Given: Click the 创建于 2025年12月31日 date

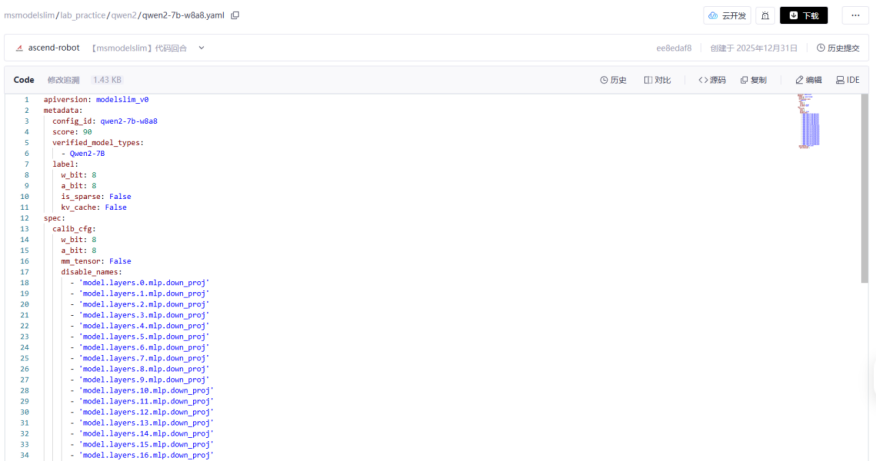Looking at the screenshot, I should click(754, 48).
